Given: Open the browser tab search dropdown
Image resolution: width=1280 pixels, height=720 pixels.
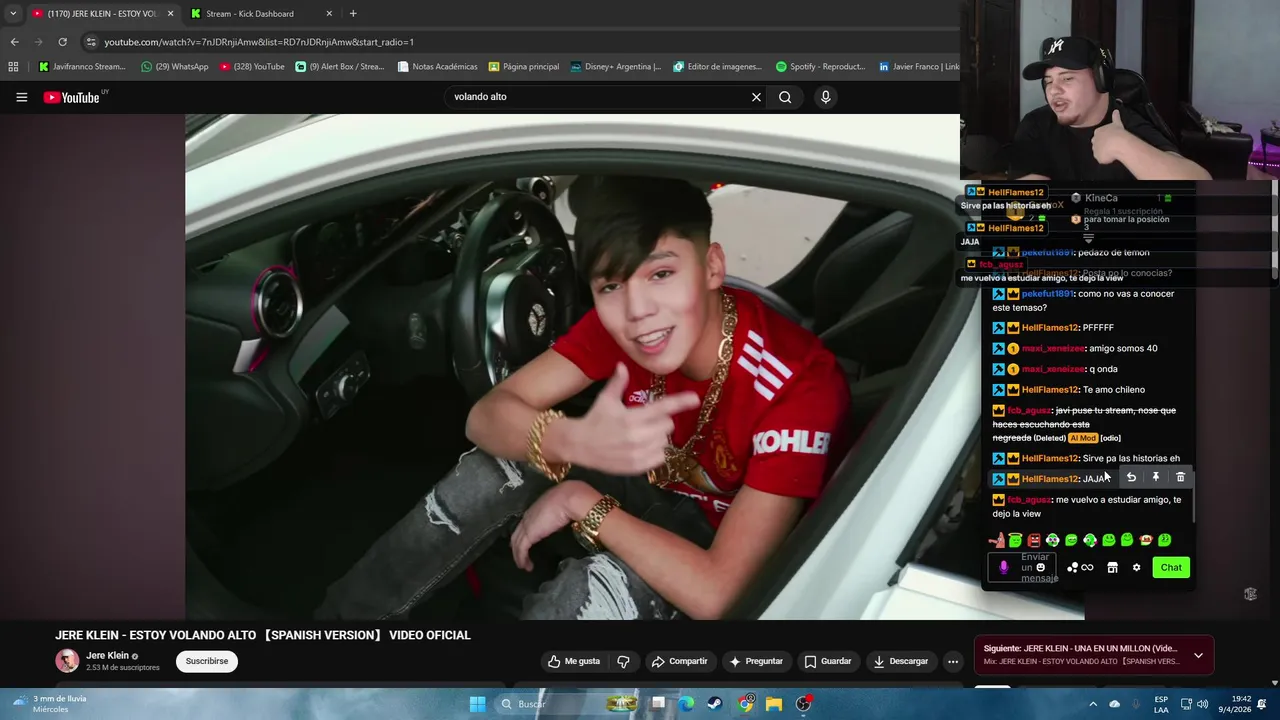Looking at the screenshot, I should pos(12,13).
